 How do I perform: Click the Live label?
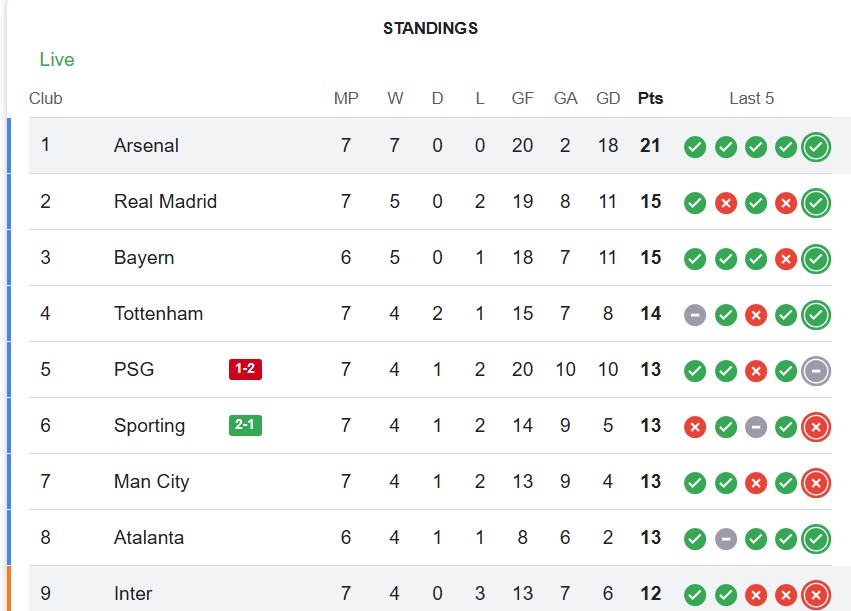coord(57,60)
